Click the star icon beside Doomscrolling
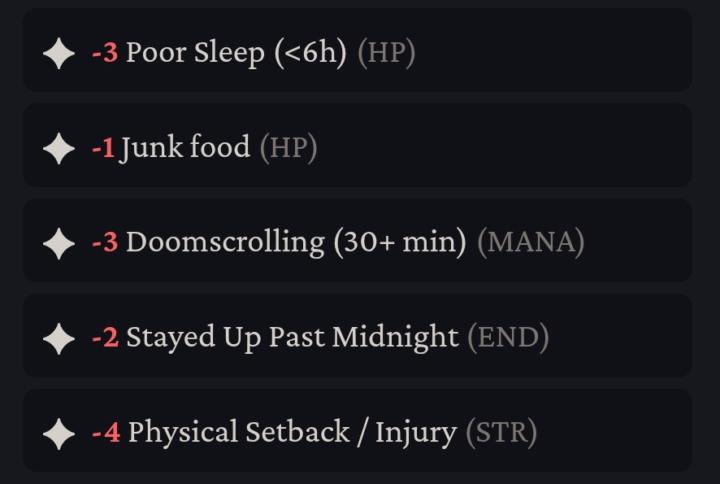The height and width of the screenshot is (484, 720). (59, 243)
